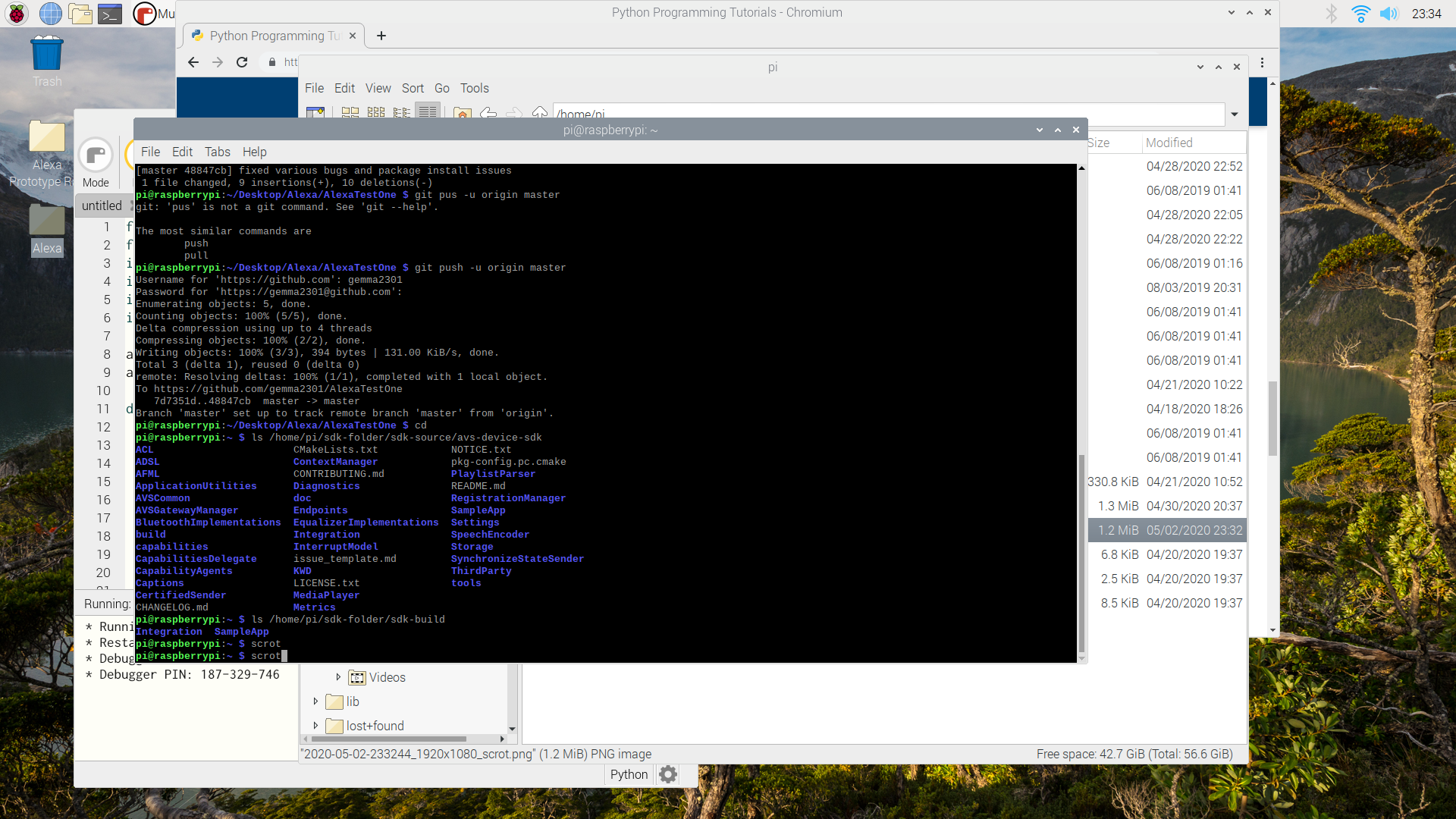Open the Sort menu in the file manager

click(413, 88)
